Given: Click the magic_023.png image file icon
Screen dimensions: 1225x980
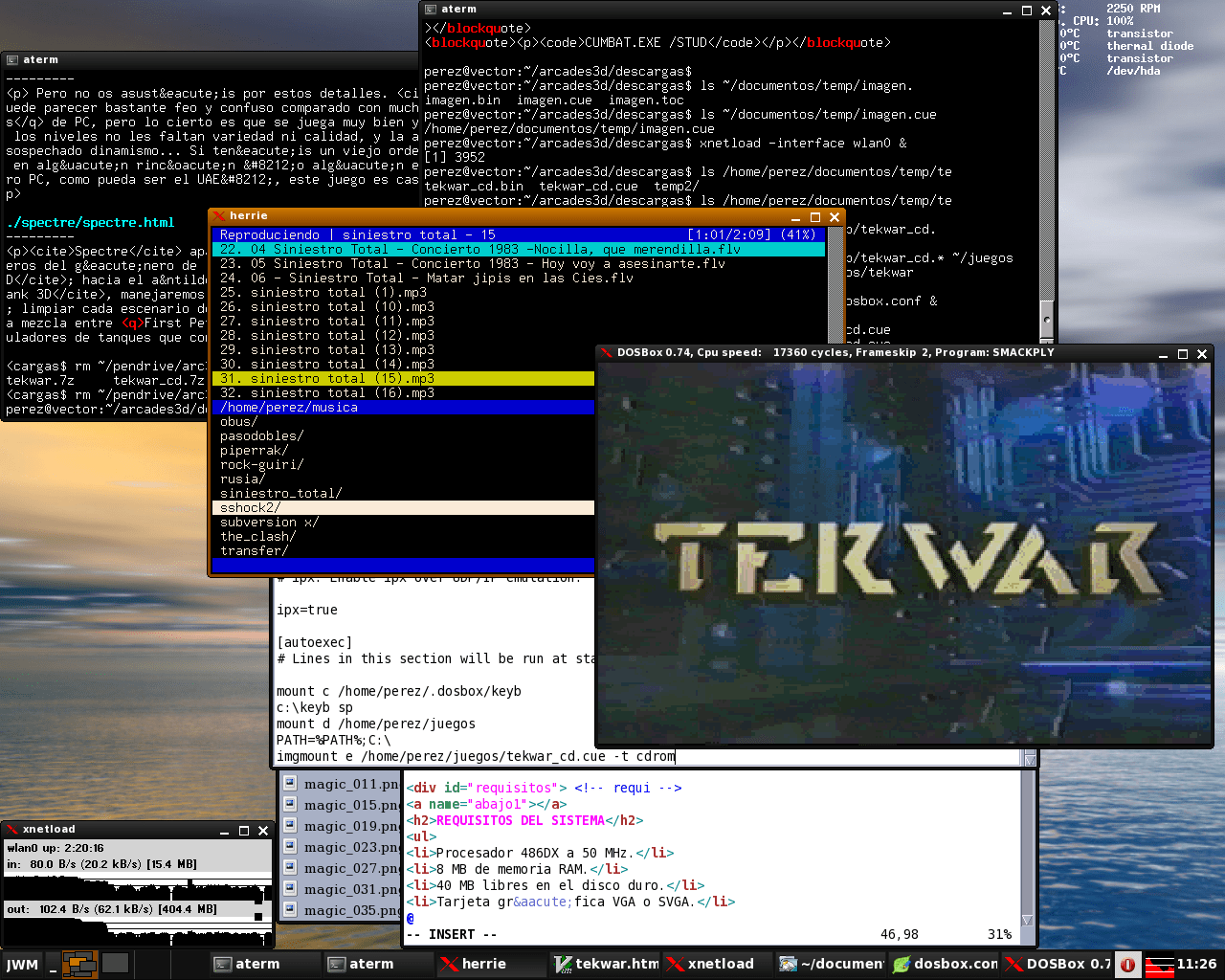Looking at the screenshot, I should coord(290,847).
